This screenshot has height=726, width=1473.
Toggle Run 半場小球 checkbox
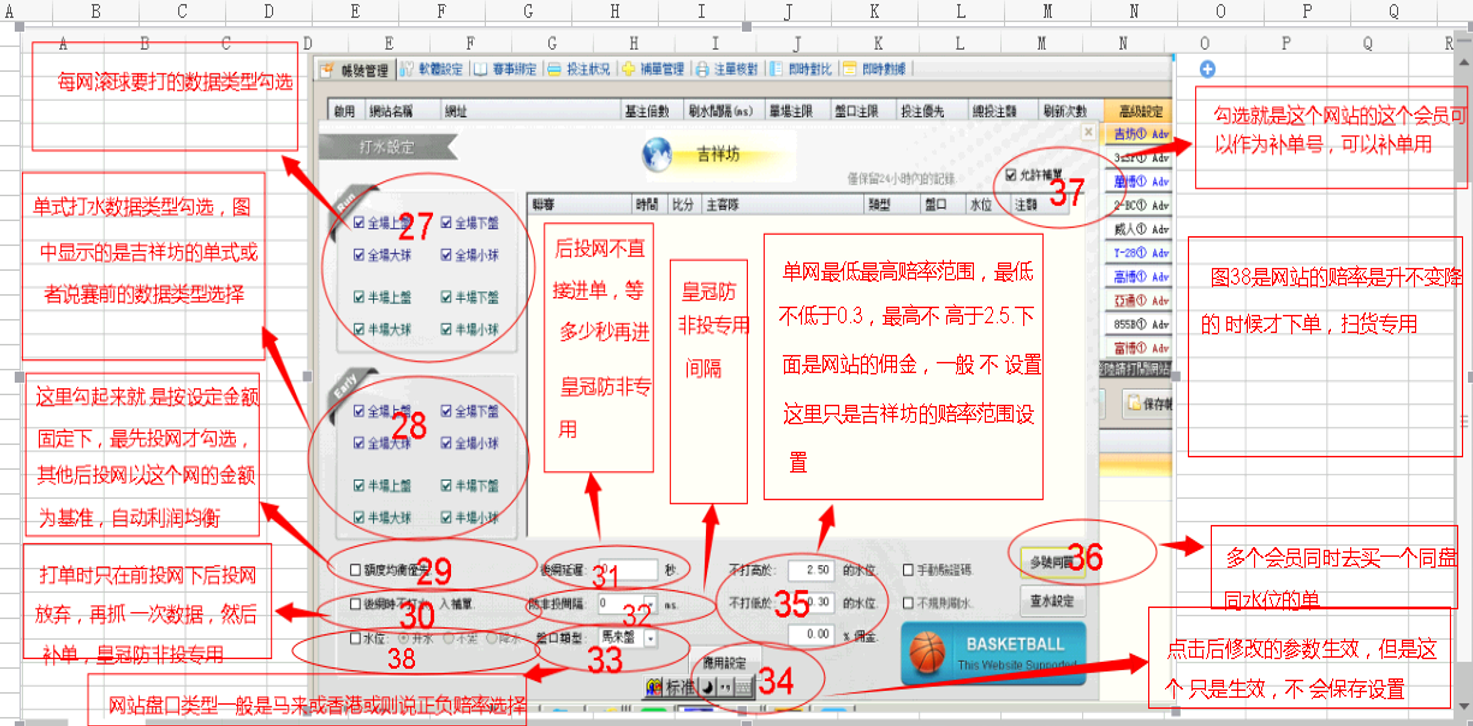click(x=446, y=329)
